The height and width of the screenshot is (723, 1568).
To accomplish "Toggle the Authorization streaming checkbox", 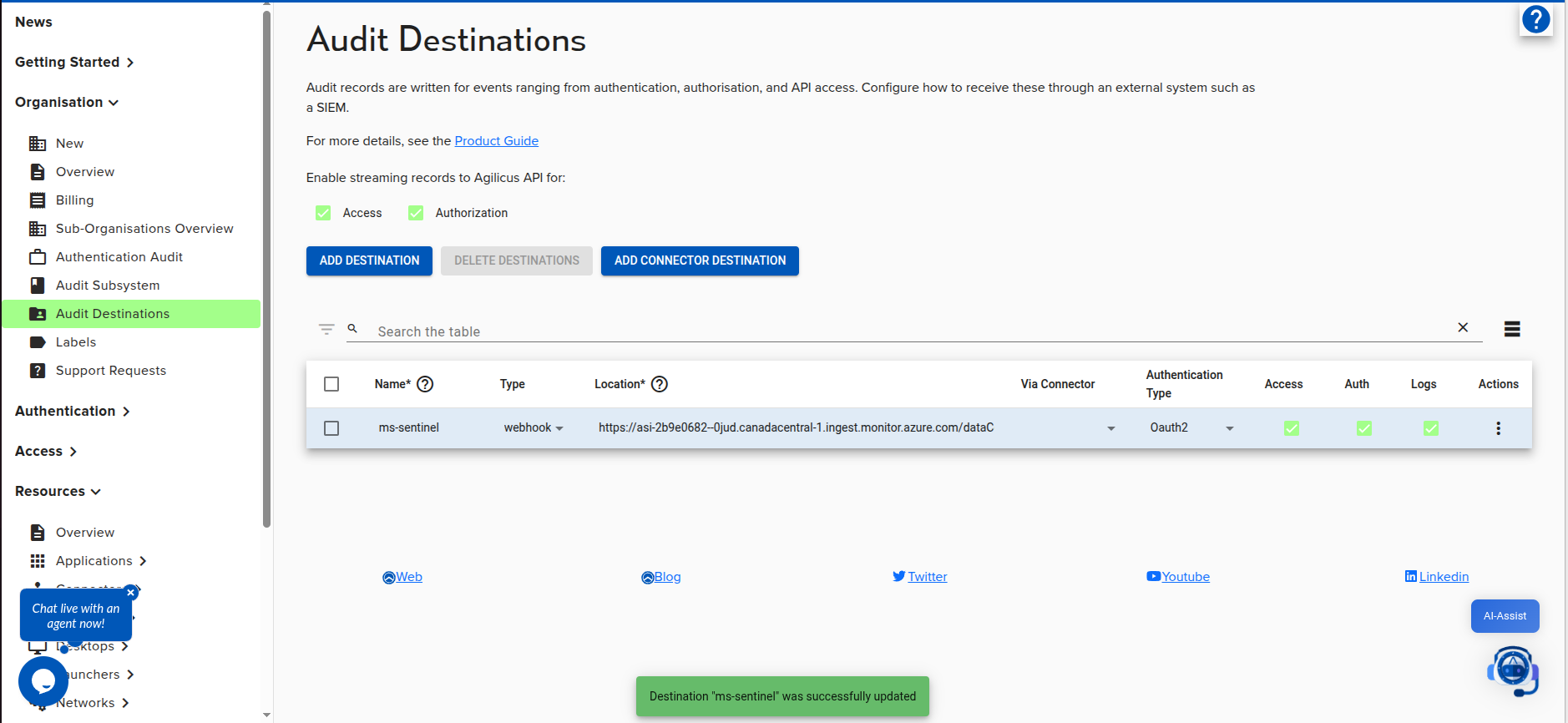I will (x=416, y=213).
